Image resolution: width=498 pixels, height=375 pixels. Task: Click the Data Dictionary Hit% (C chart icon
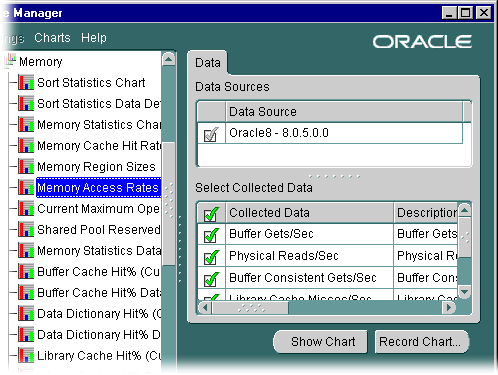point(26,313)
